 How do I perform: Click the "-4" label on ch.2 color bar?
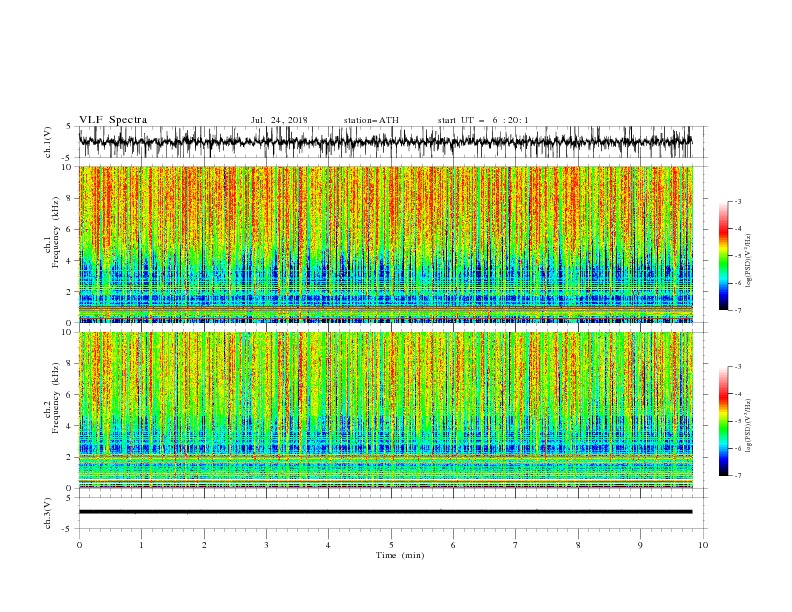pos(738,394)
